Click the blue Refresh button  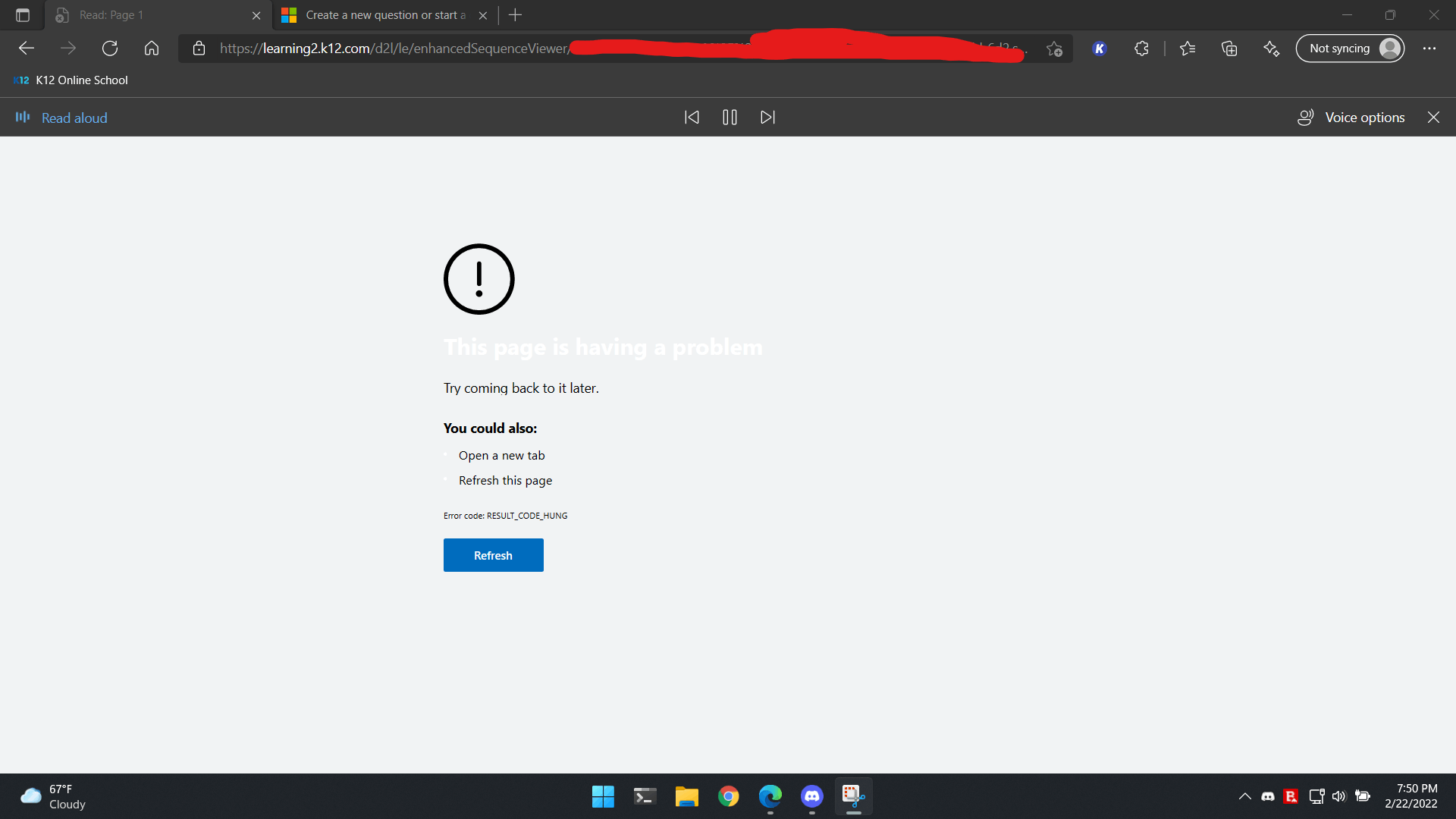[493, 555]
